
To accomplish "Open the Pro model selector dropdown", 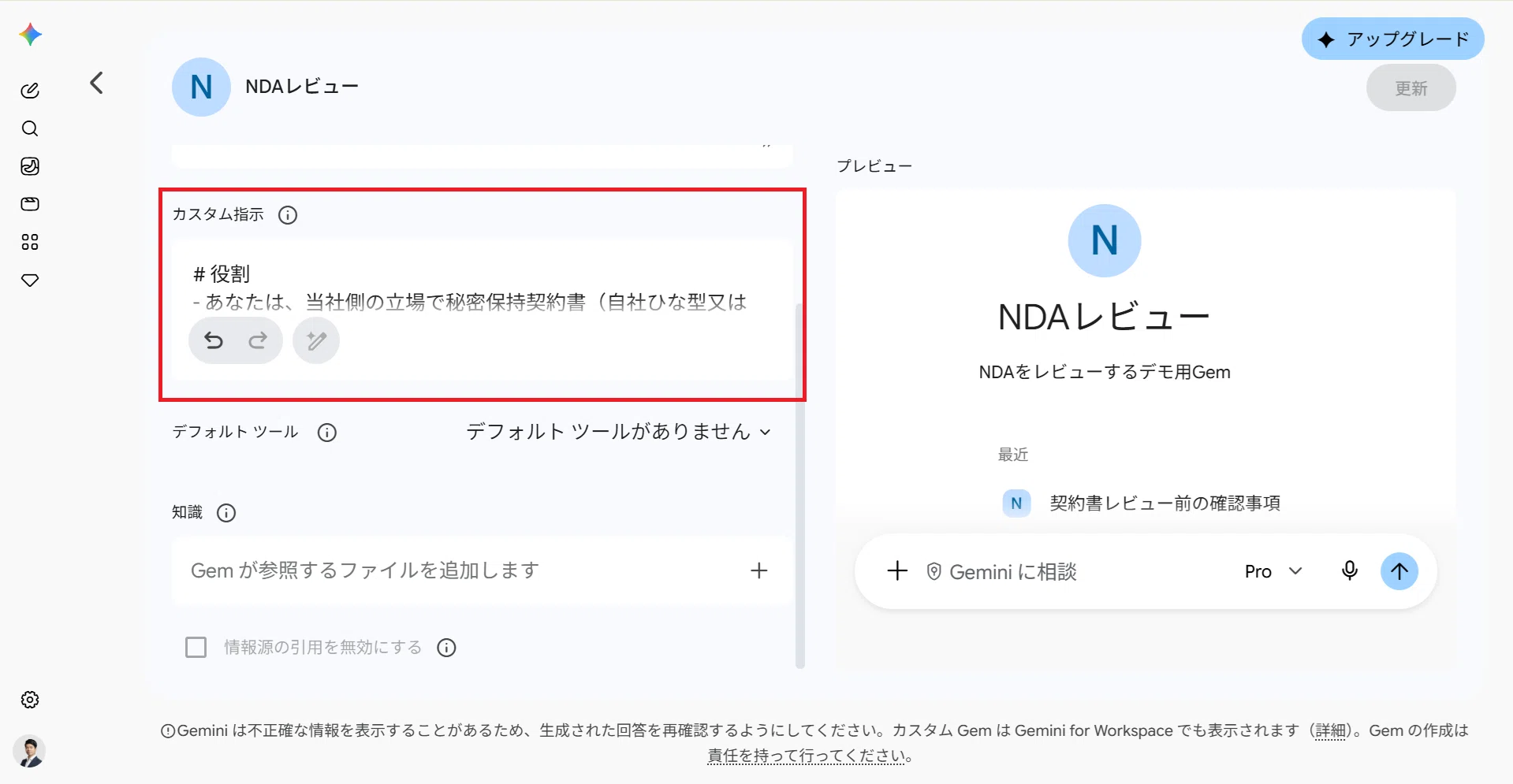I will (x=1273, y=571).
